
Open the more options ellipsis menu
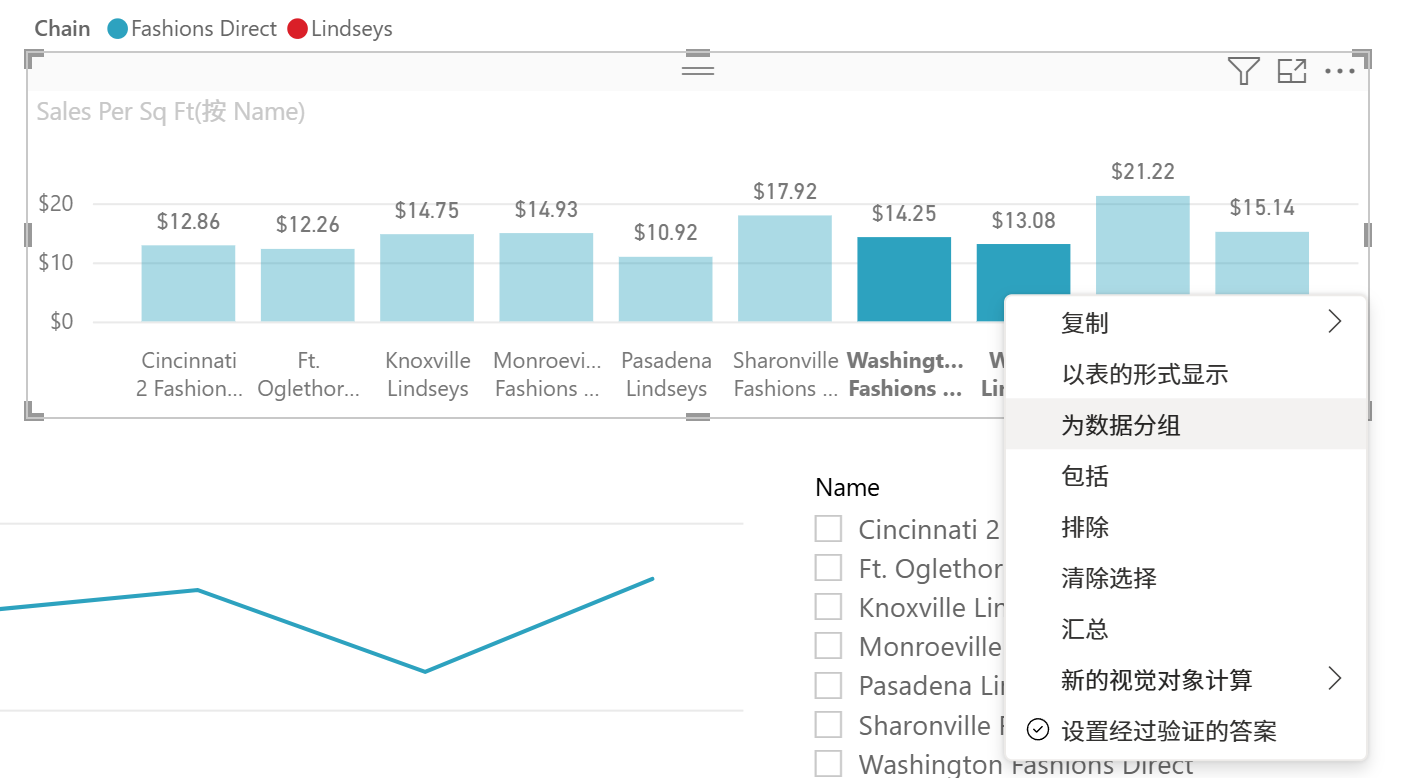tap(1340, 71)
